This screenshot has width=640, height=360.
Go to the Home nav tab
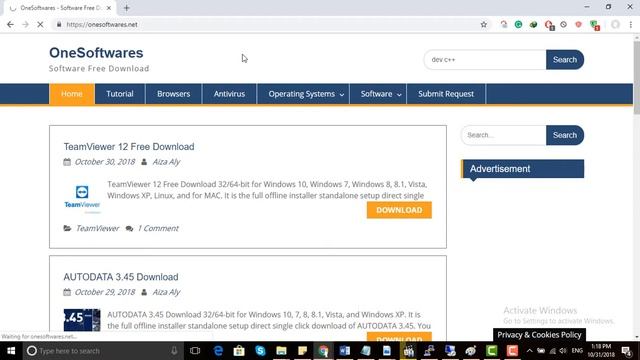tap(72, 94)
